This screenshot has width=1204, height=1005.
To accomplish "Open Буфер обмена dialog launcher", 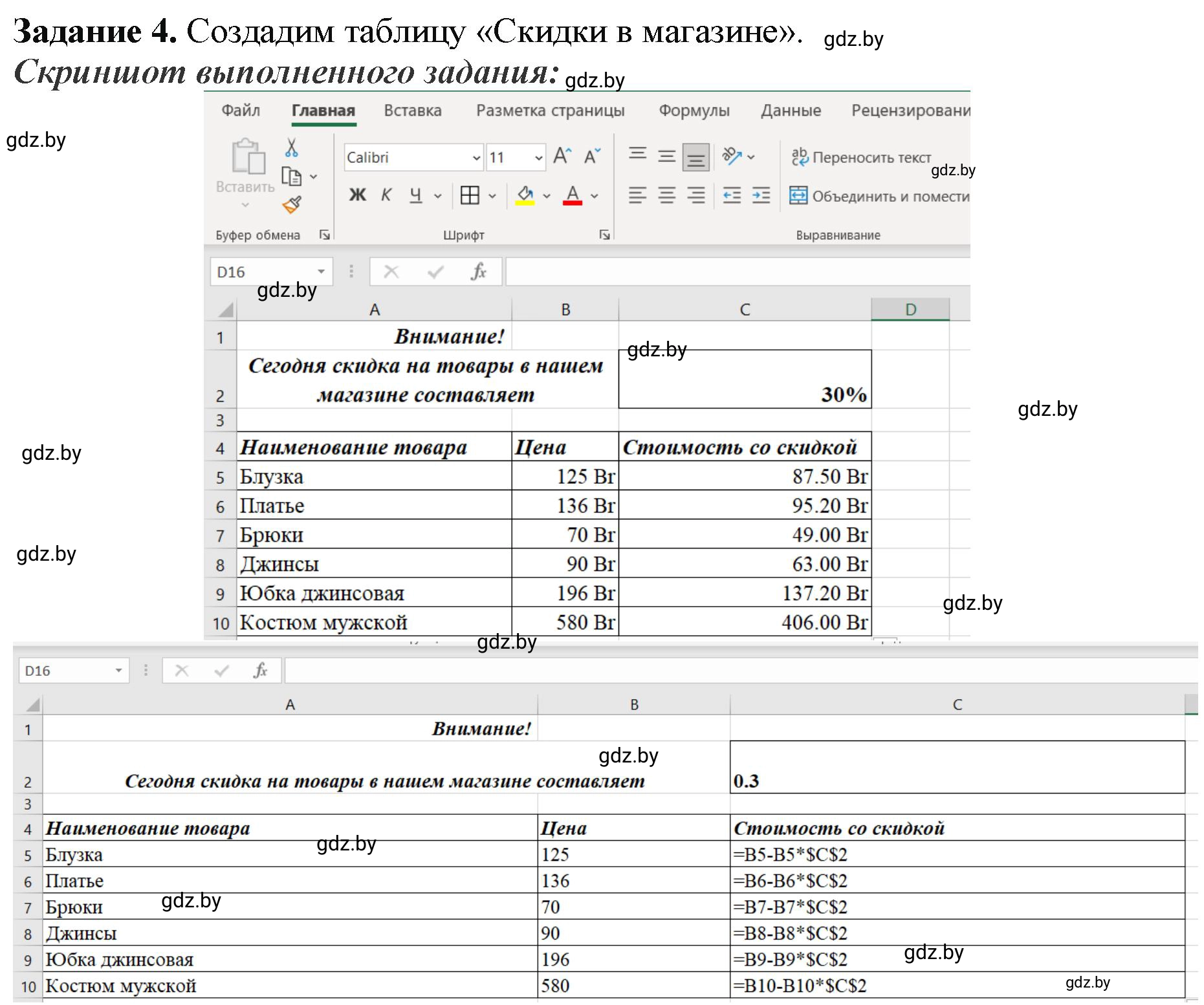I will click(324, 235).
